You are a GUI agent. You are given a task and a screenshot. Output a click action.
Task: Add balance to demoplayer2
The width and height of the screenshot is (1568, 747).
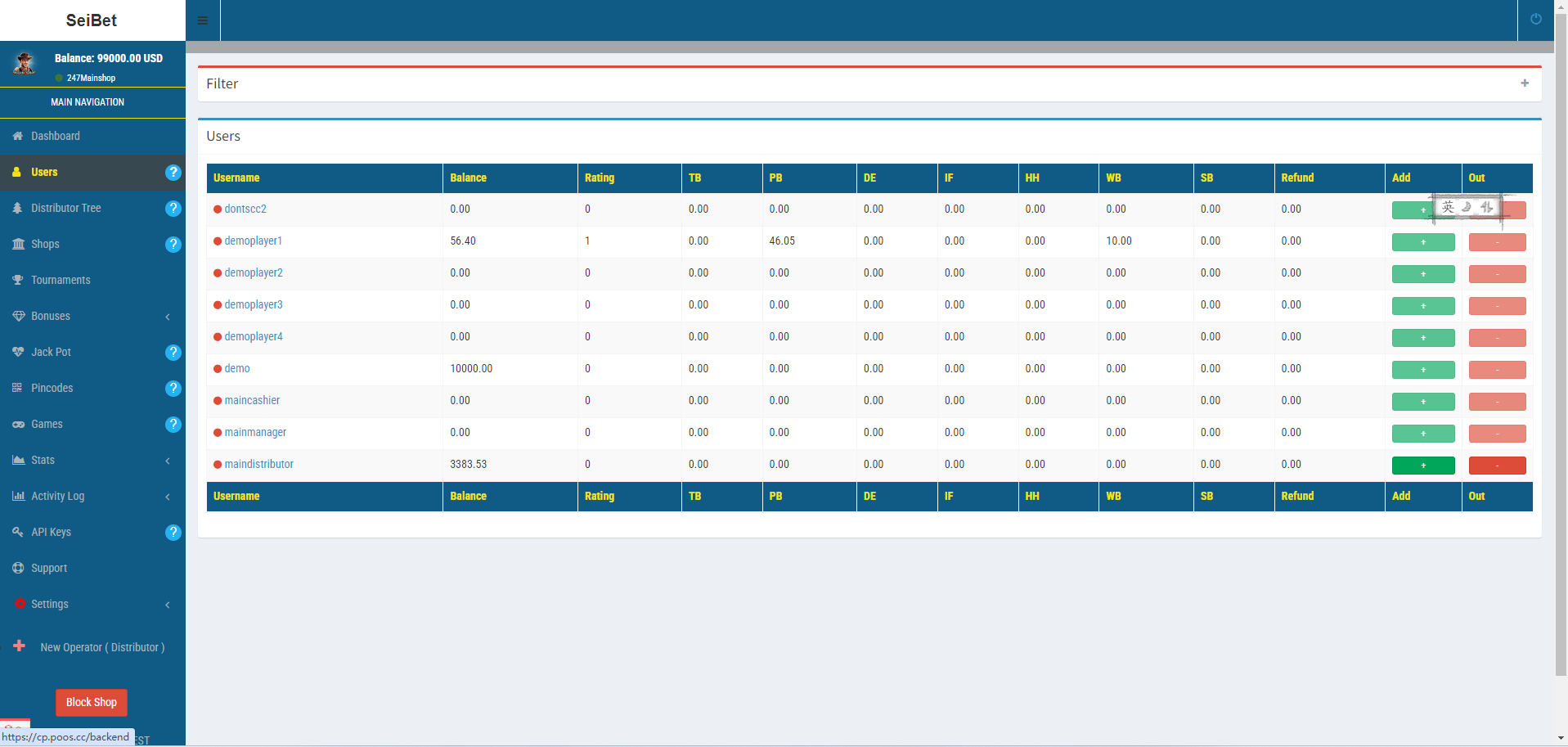tap(1423, 274)
